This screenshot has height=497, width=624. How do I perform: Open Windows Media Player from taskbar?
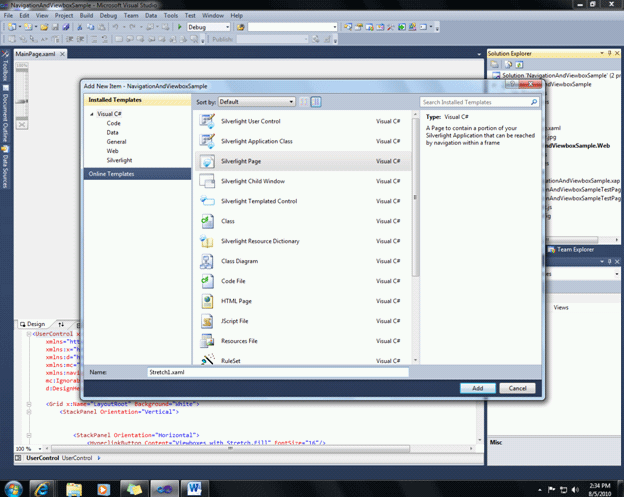pyautogui.click(x=103, y=489)
